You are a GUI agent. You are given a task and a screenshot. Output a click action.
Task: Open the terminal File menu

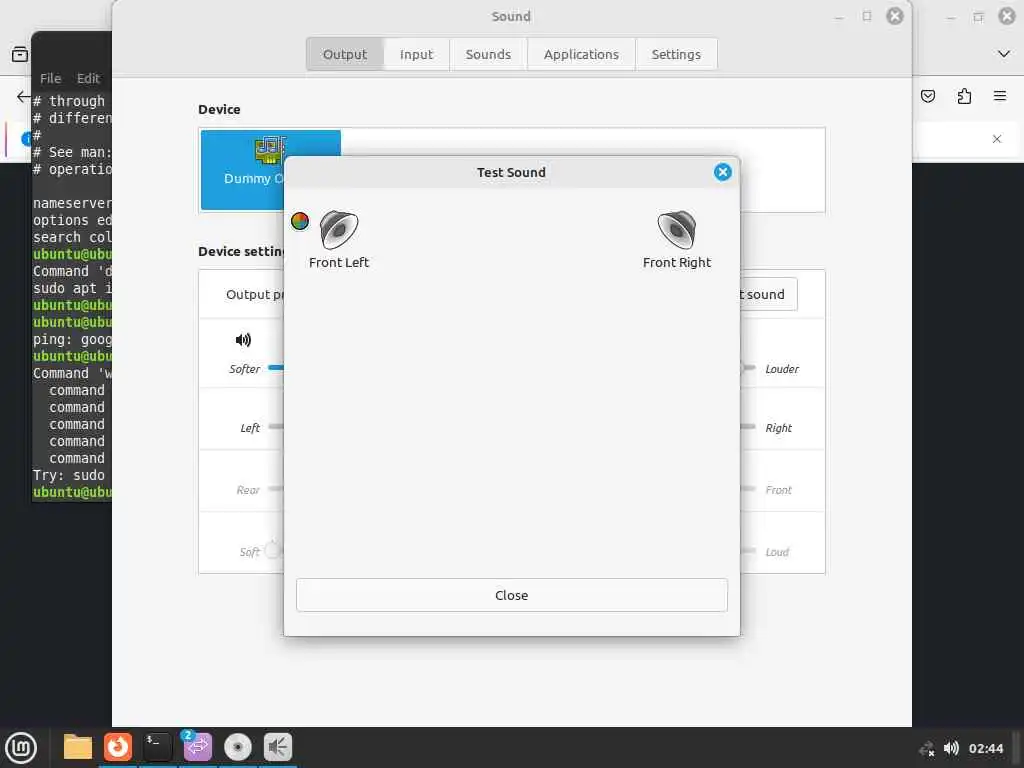[x=50, y=78]
